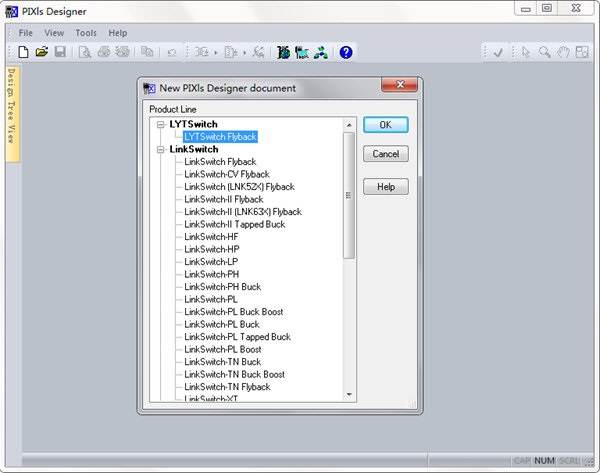The height and width of the screenshot is (473, 600).
Task: Select LinkSwitch-II Tapped Buck
Action: pos(235,224)
